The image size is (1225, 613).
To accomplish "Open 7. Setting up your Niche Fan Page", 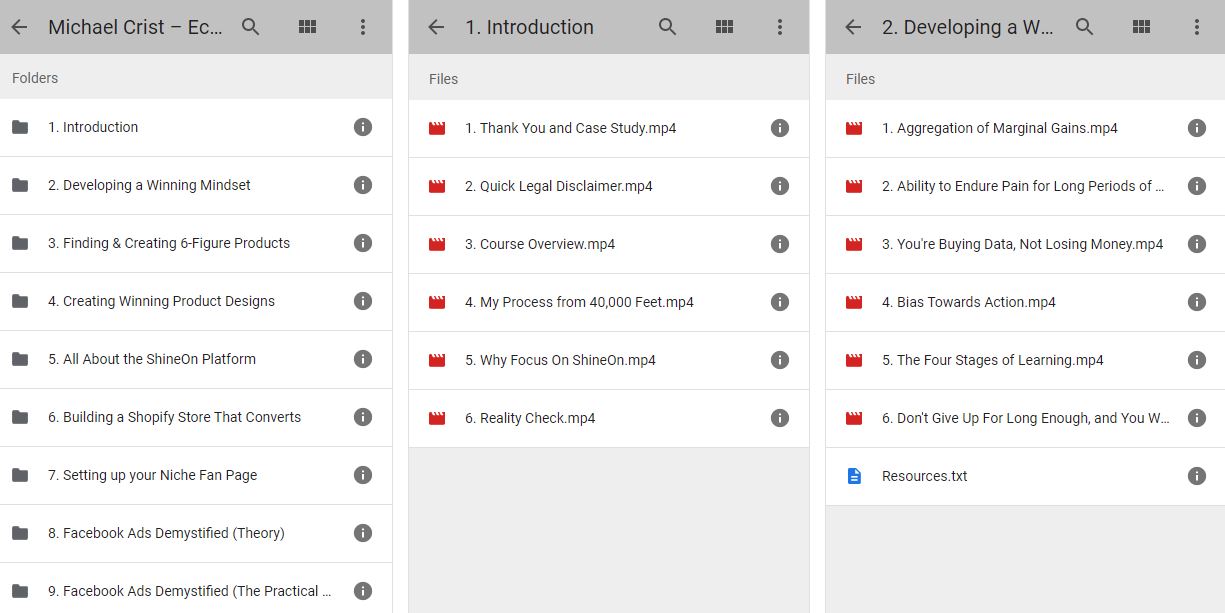I will pyautogui.click(x=196, y=475).
